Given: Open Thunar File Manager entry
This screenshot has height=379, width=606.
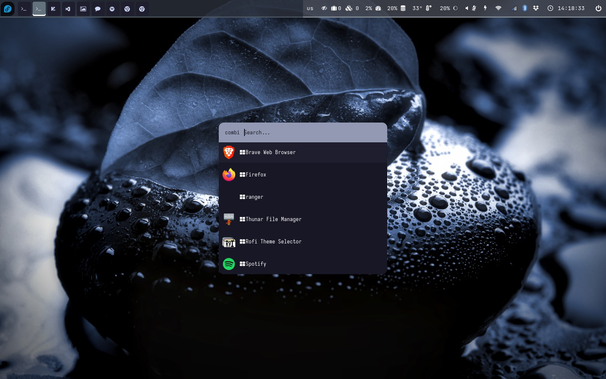Looking at the screenshot, I should (x=303, y=219).
